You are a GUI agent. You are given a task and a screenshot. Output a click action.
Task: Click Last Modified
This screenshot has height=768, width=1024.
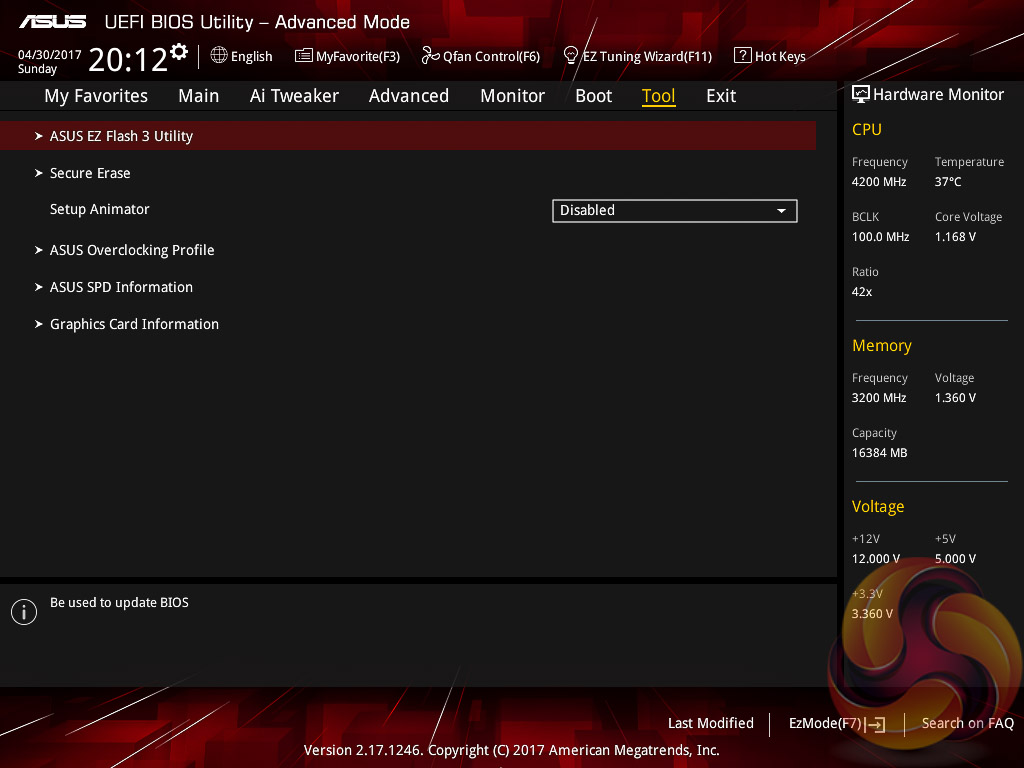pos(711,724)
